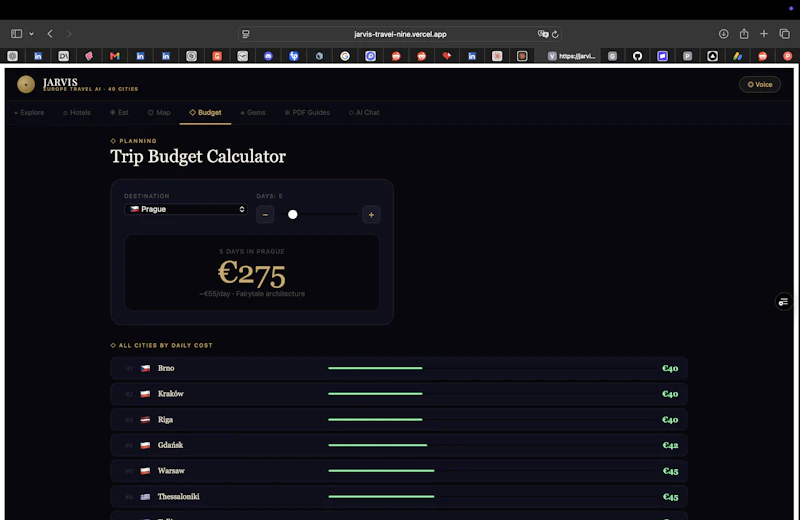
Task: Open the AI Chat tab
Action: [x=364, y=112]
